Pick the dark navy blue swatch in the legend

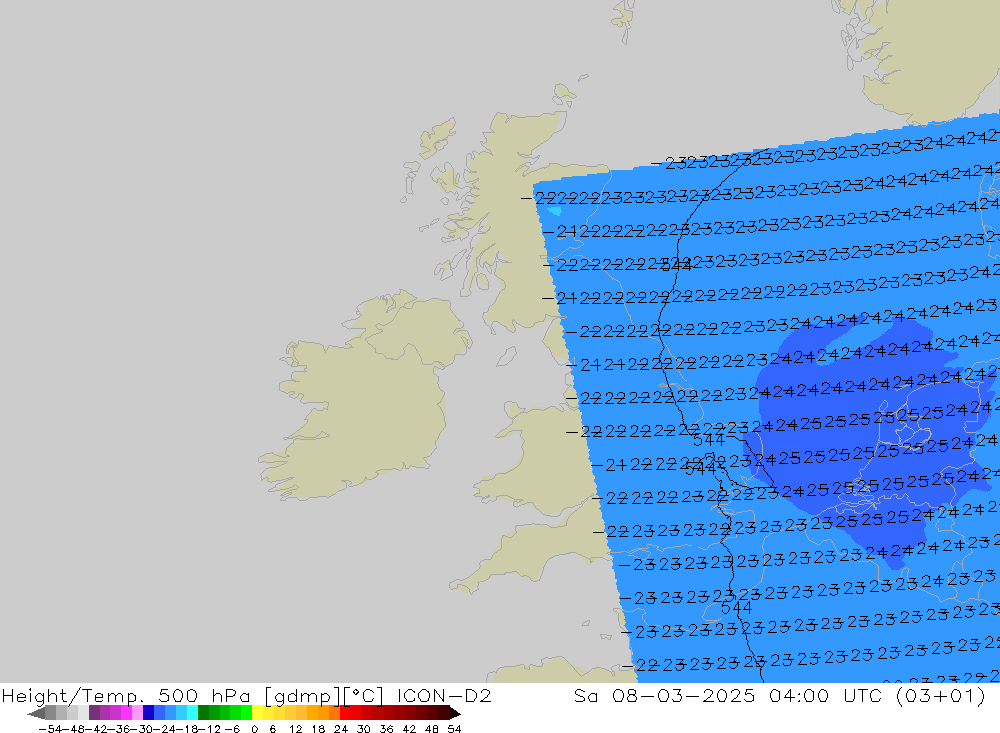click(x=148, y=713)
